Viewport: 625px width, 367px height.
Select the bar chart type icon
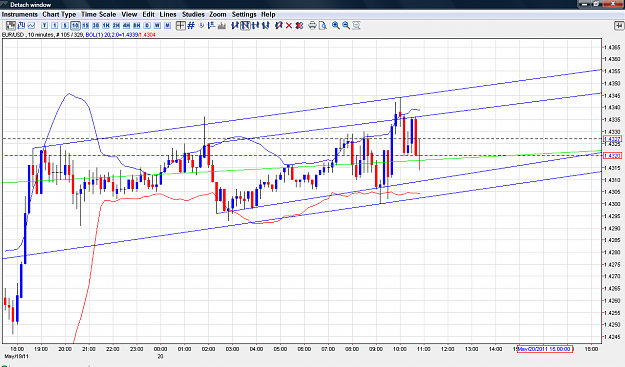click(21, 26)
